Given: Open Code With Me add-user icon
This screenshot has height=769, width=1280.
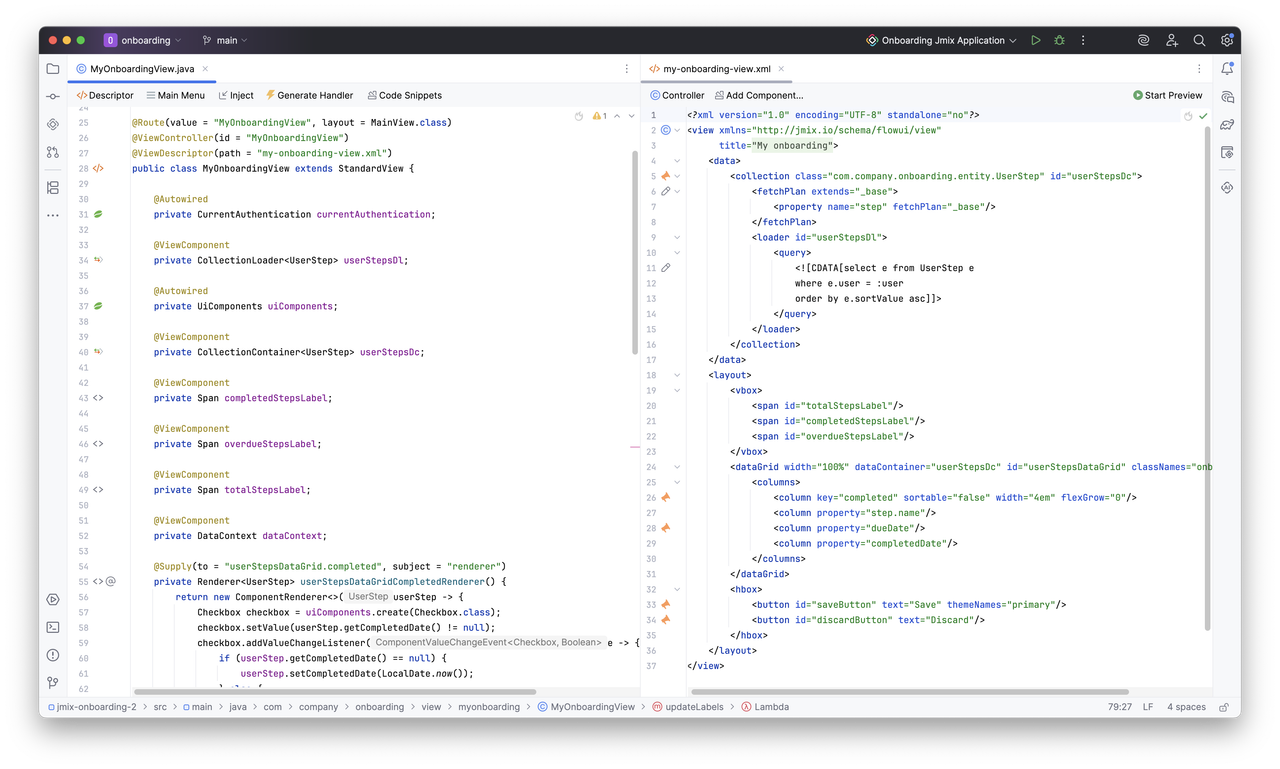Looking at the screenshot, I should coord(1171,40).
